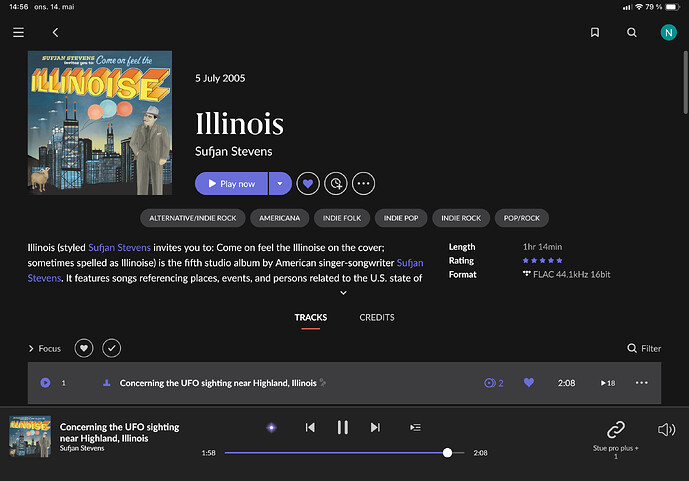
Task: Click the playback progress slider handle
Action: pyautogui.click(x=447, y=453)
